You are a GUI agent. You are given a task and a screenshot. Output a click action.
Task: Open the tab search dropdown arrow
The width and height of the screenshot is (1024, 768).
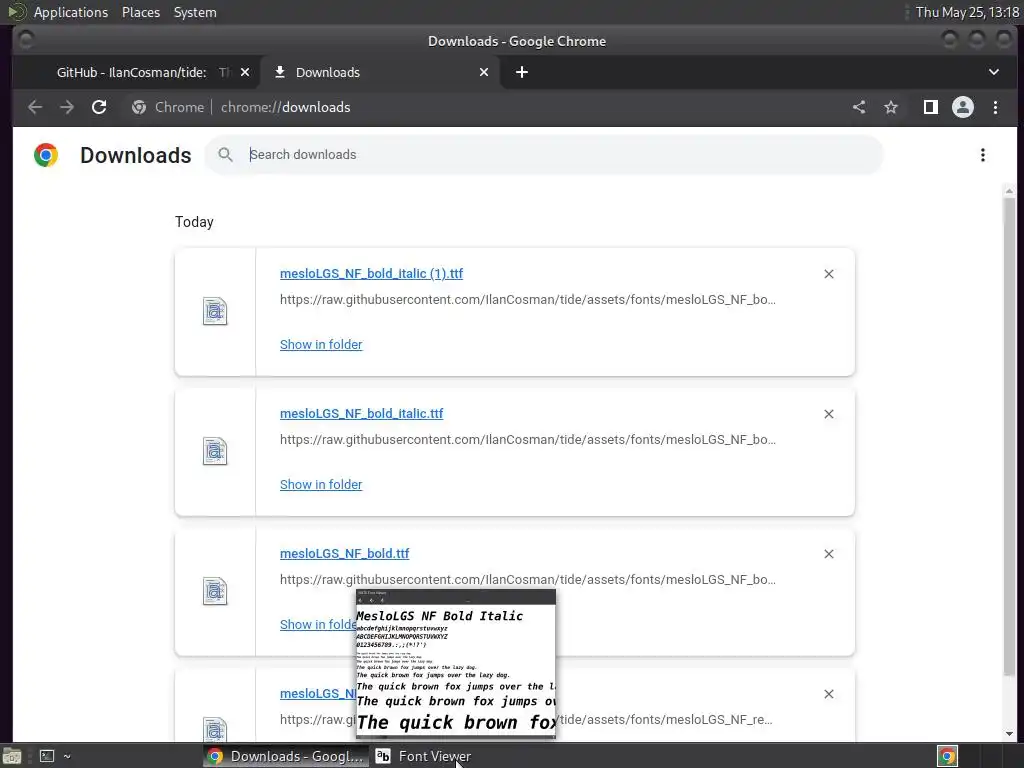(994, 72)
